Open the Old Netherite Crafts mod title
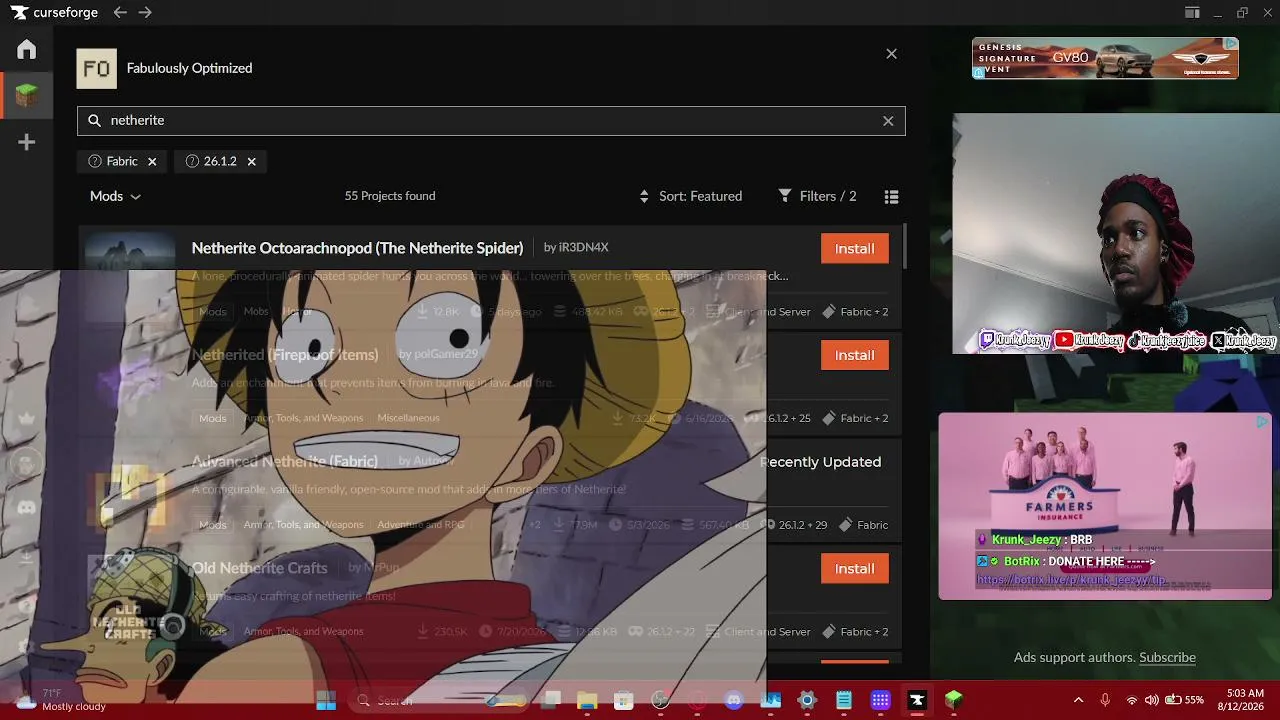The image size is (1280, 720). point(259,568)
